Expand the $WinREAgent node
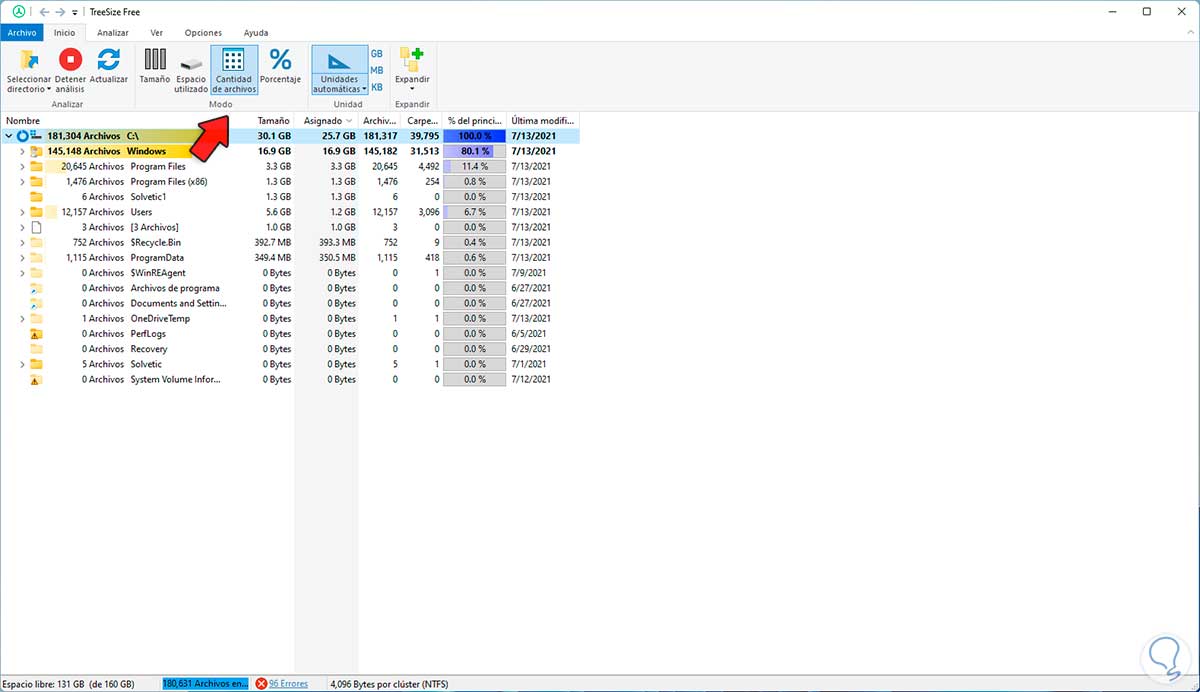 22,273
